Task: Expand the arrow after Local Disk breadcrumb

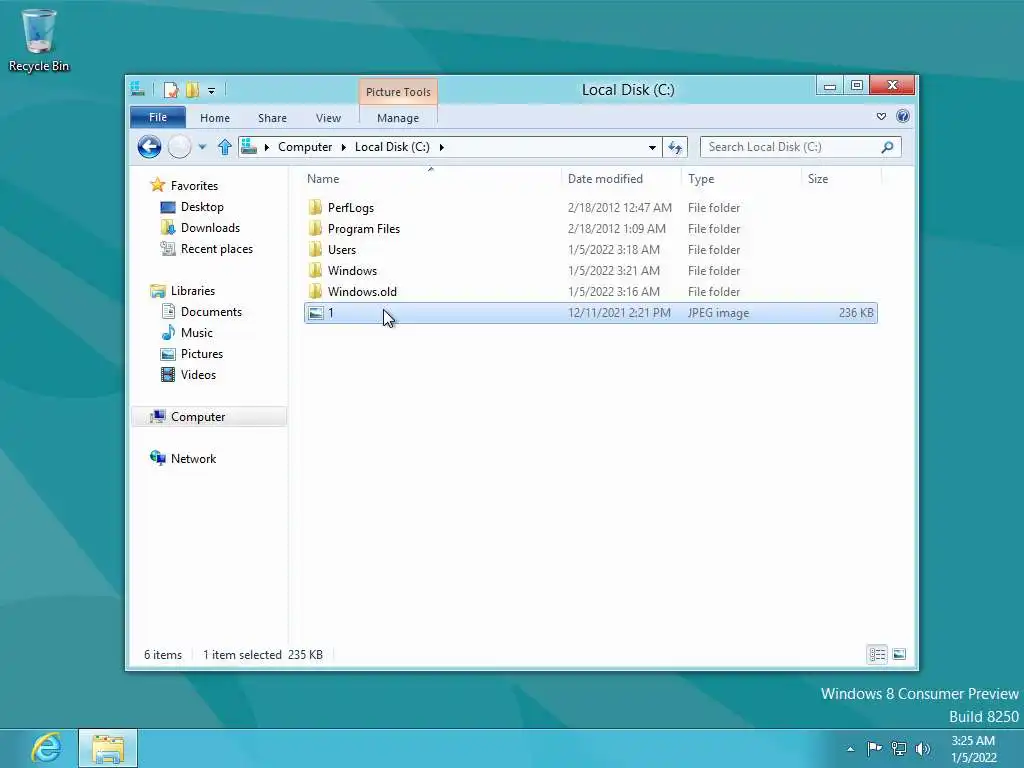Action: tap(441, 147)
